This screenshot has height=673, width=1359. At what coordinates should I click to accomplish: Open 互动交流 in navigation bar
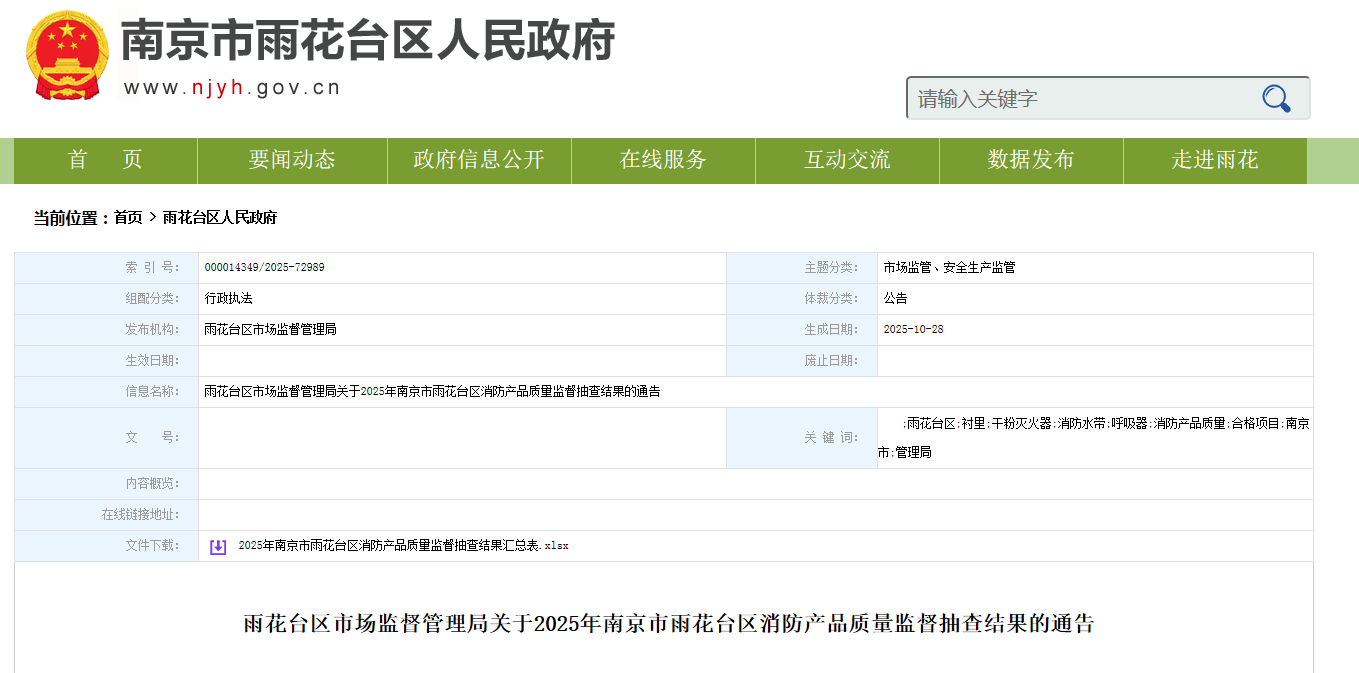[847, 160]
